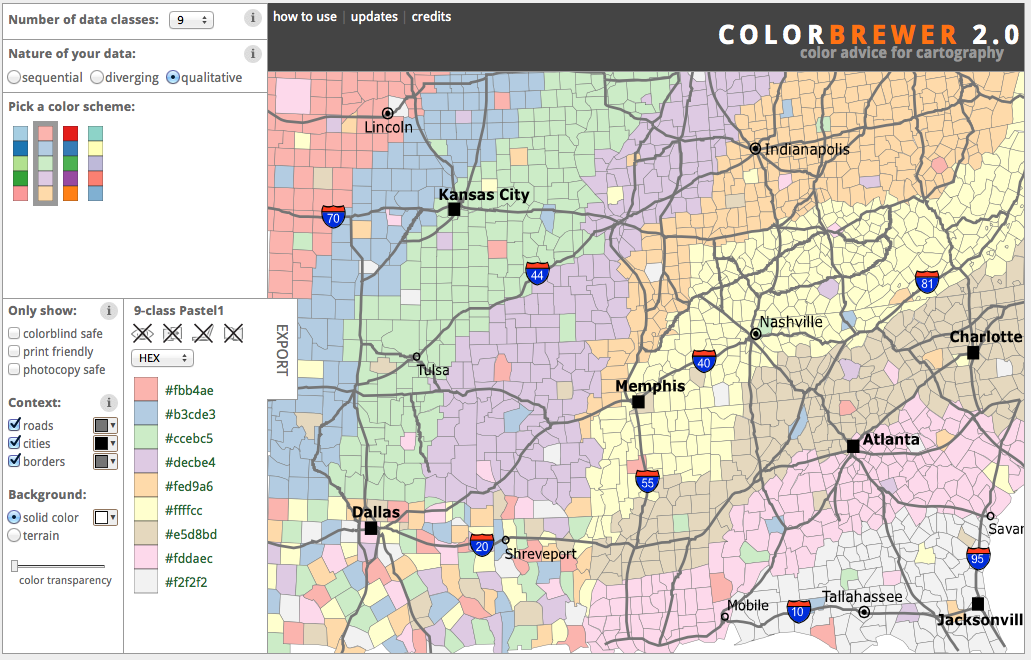Image resolution: width=1031 pixels, height=660 pixels.
Task: Choose the terrain background option
Action: pos(14,536)
